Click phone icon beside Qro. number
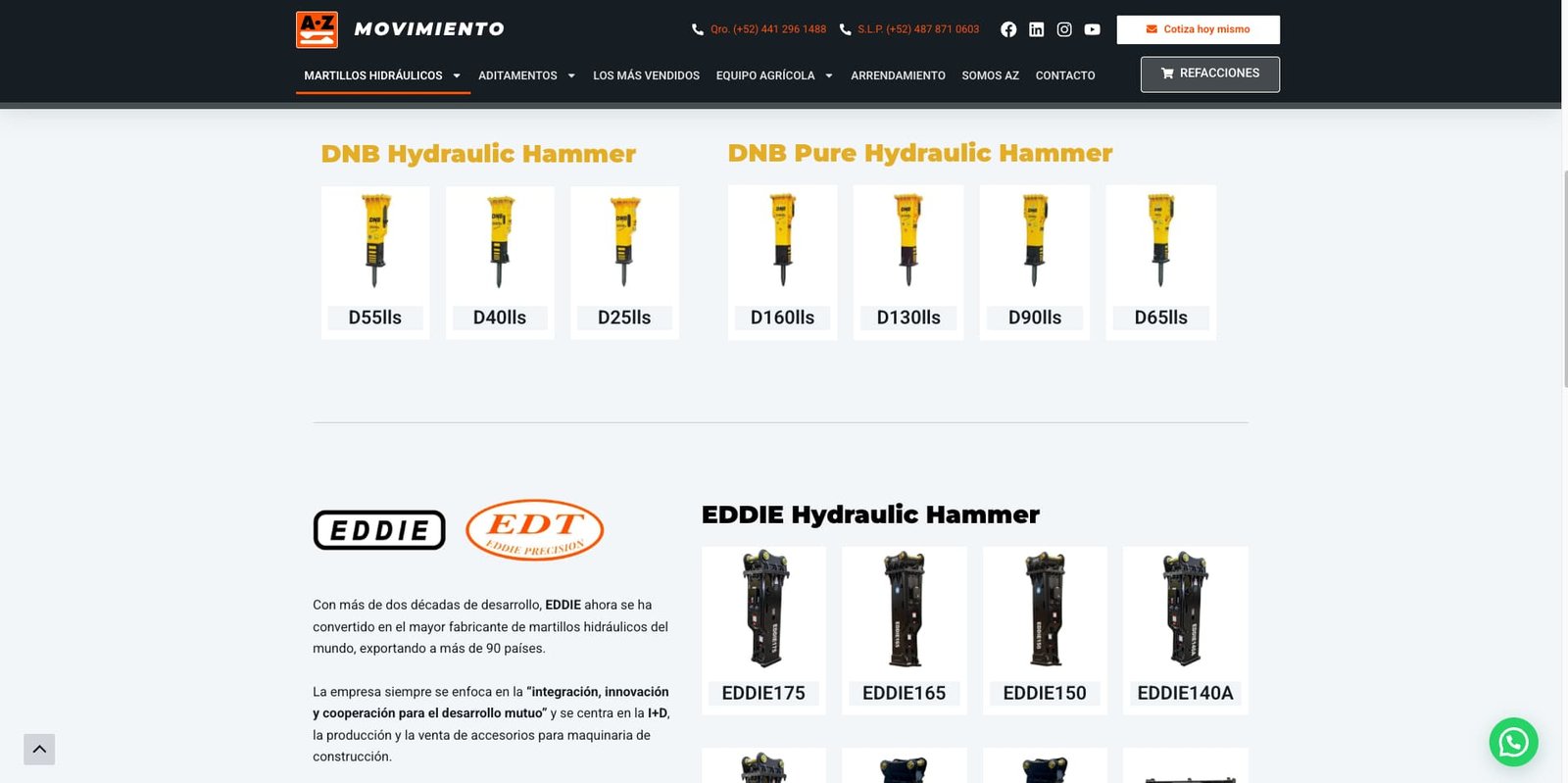This screenshot has height=783, width=1568. 698,29
